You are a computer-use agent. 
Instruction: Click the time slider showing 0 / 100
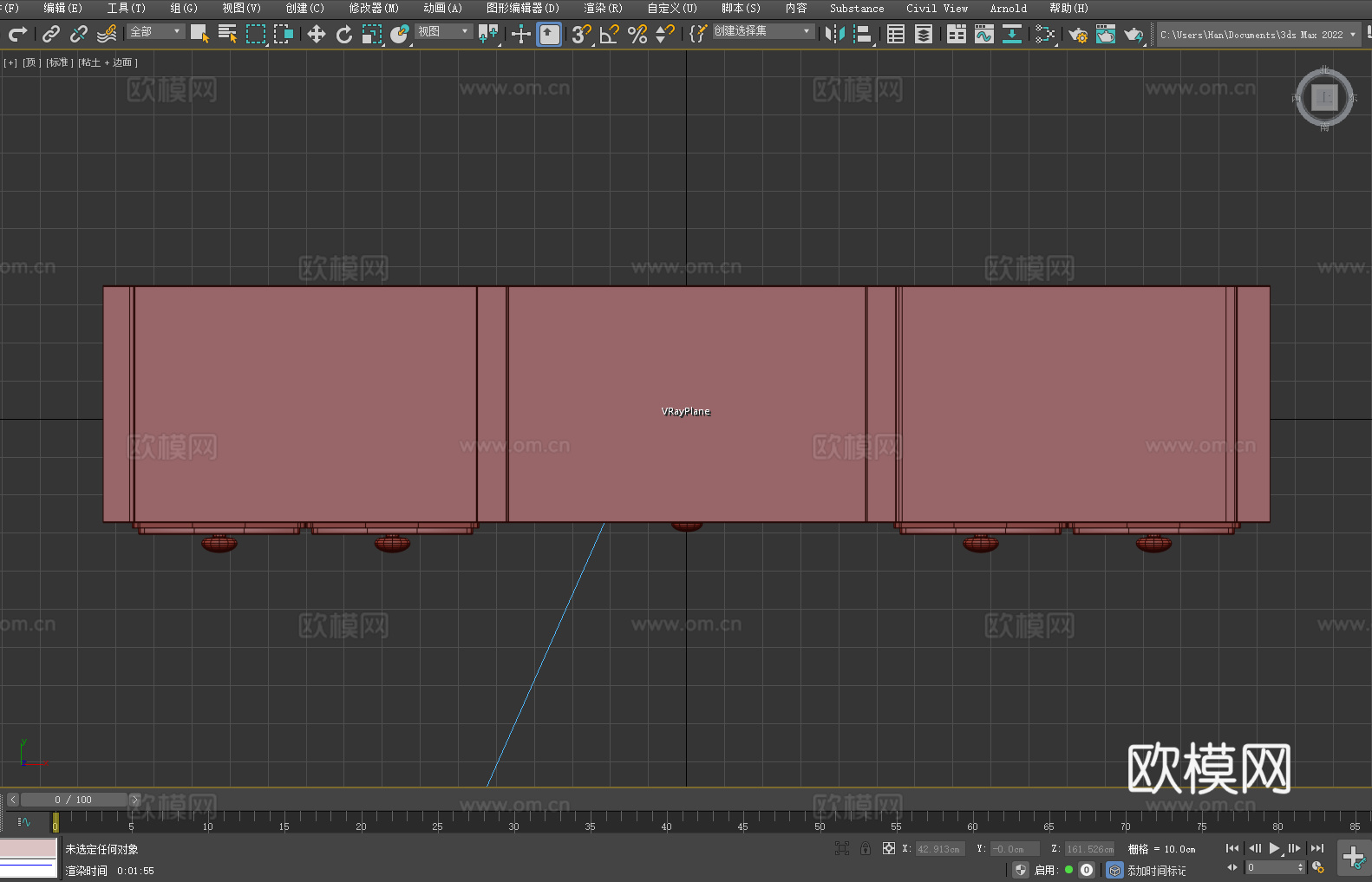point(74,800)
